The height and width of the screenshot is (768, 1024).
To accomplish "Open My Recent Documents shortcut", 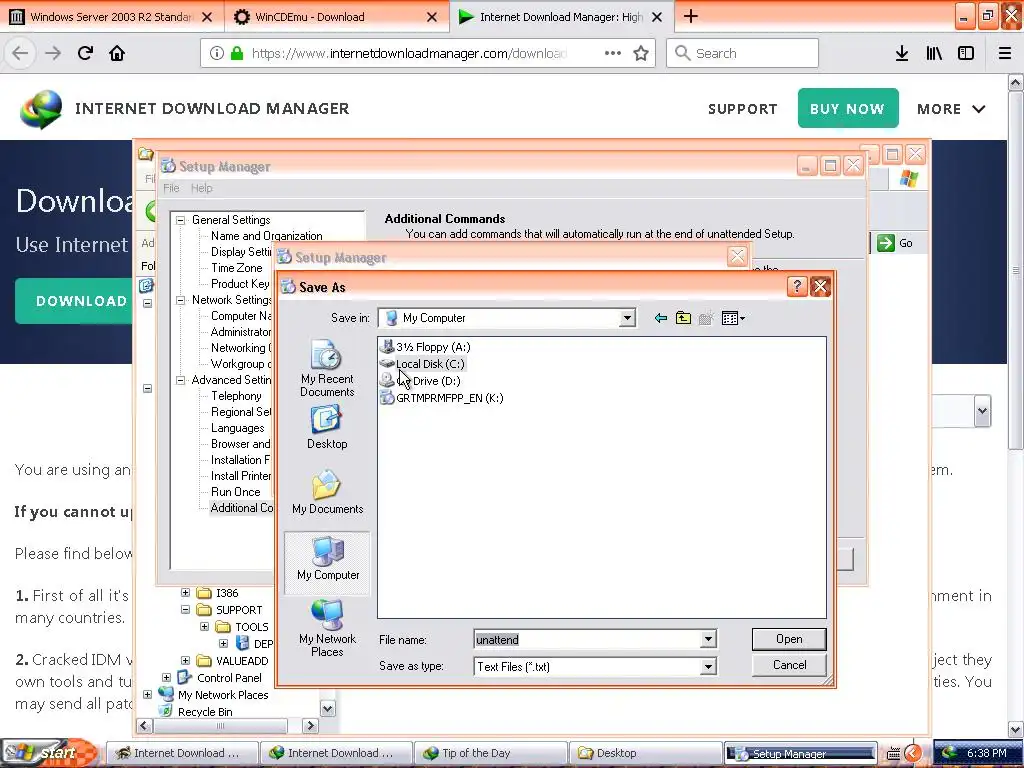I will [x=327, y=368].
